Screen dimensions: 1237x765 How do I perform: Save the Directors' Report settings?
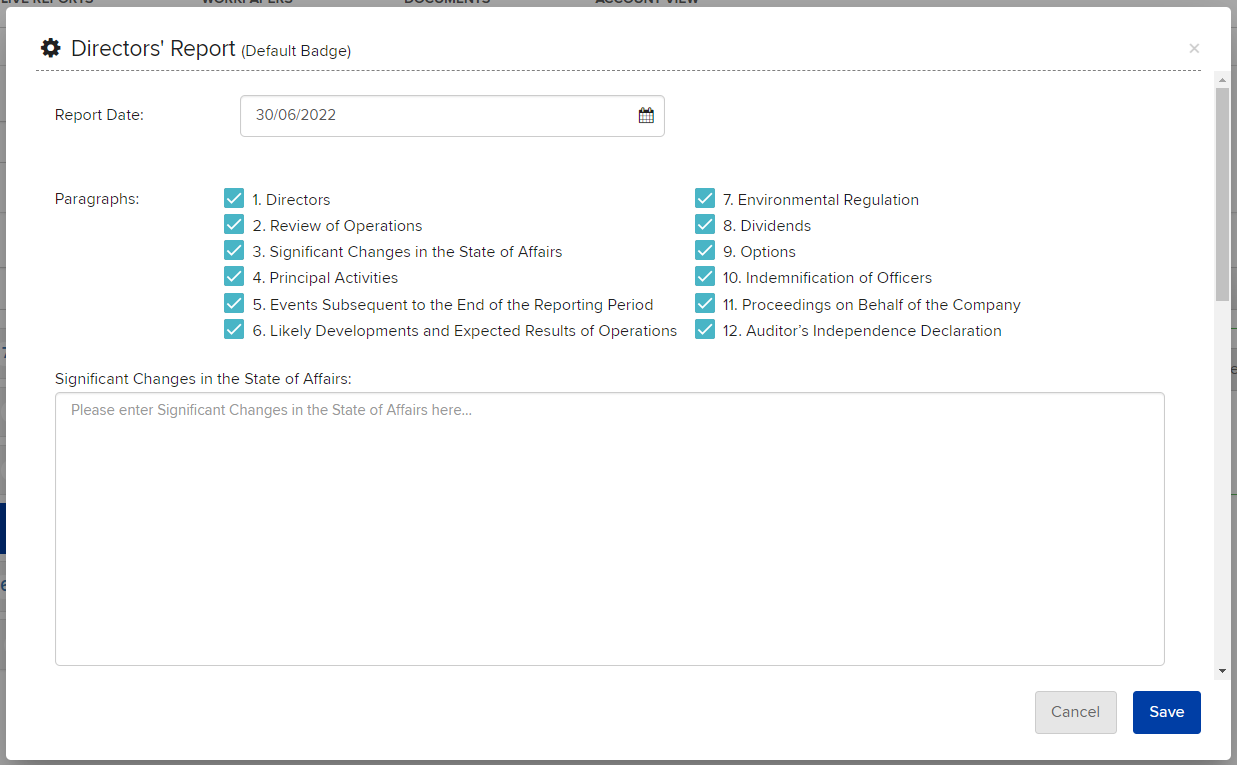(1166, 712)
